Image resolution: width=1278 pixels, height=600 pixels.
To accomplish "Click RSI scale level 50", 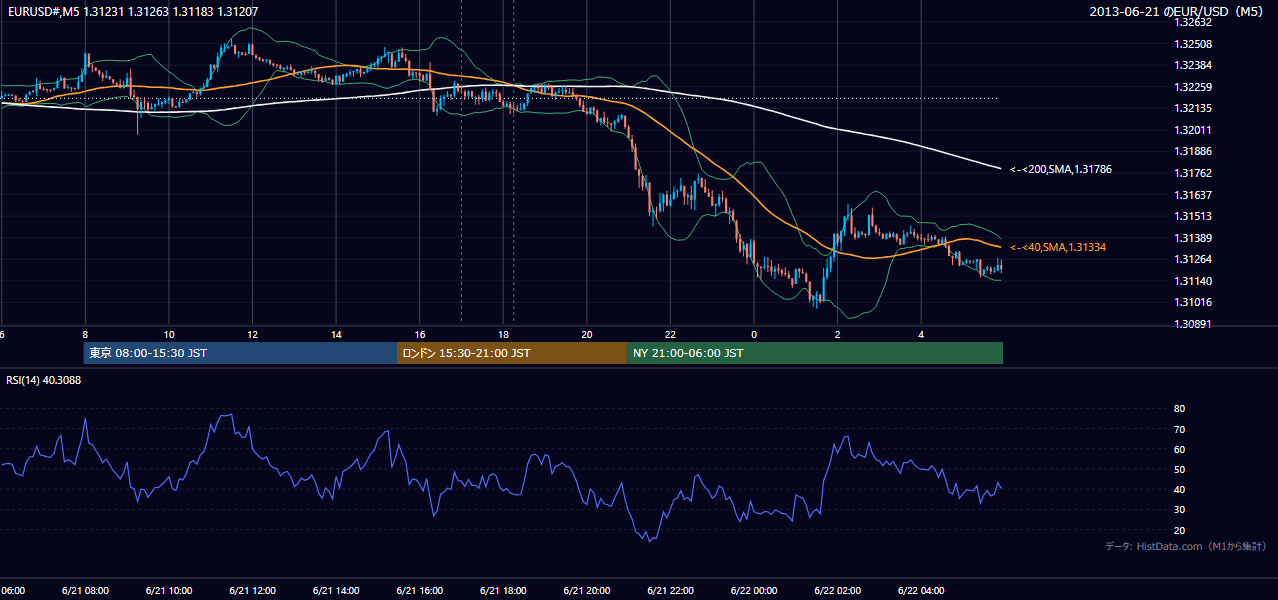I will [1180, 469].
